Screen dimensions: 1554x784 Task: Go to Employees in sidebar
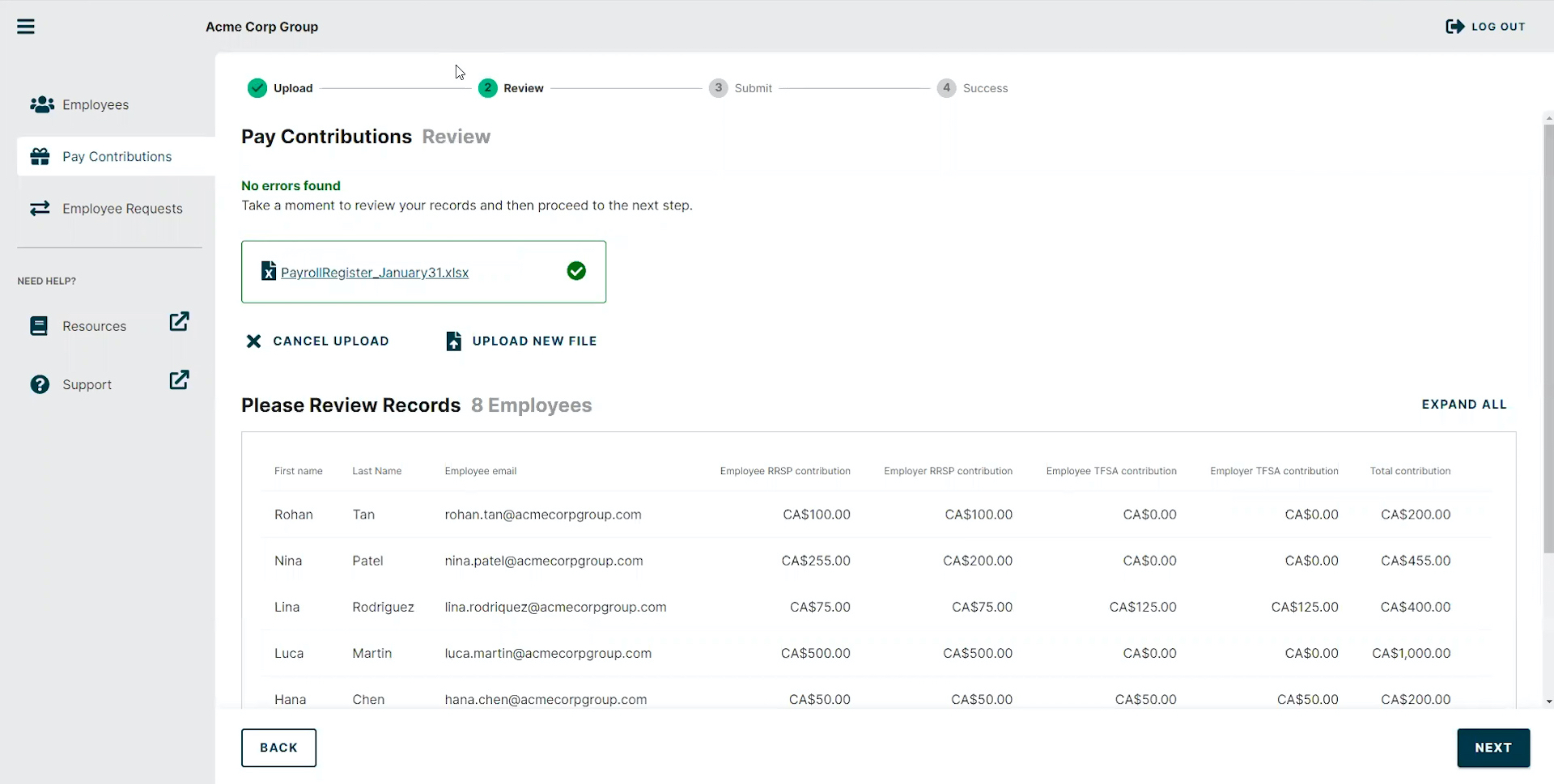pos(116,104)
